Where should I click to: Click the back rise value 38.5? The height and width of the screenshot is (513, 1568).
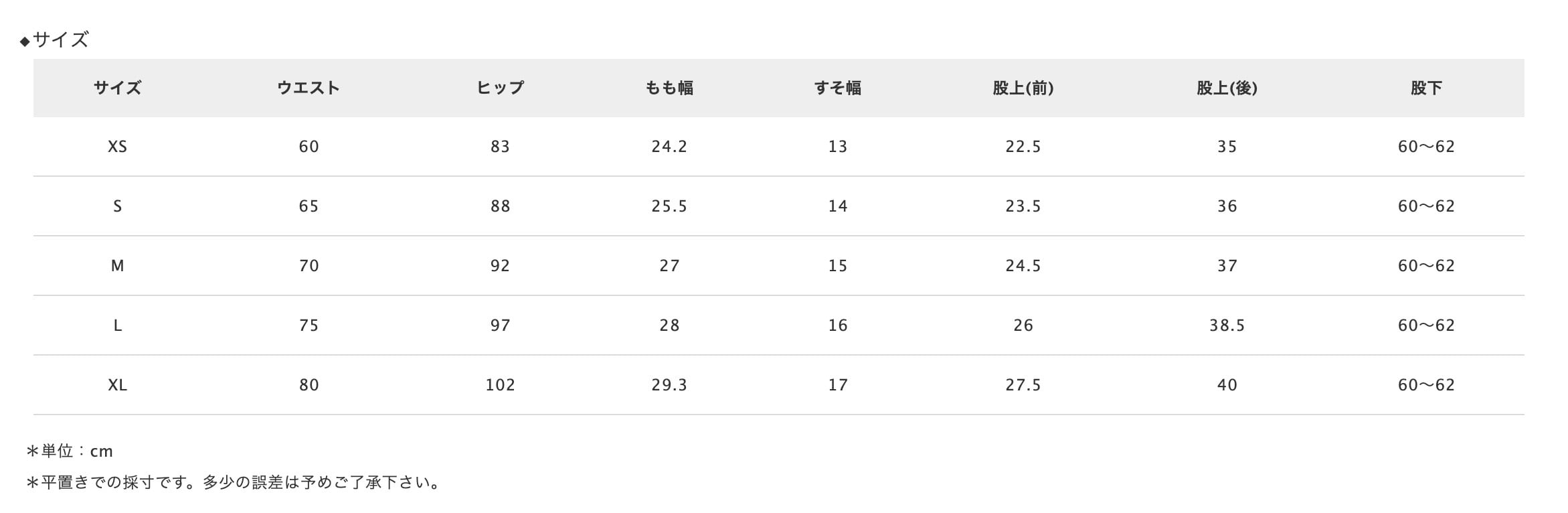1227,325
